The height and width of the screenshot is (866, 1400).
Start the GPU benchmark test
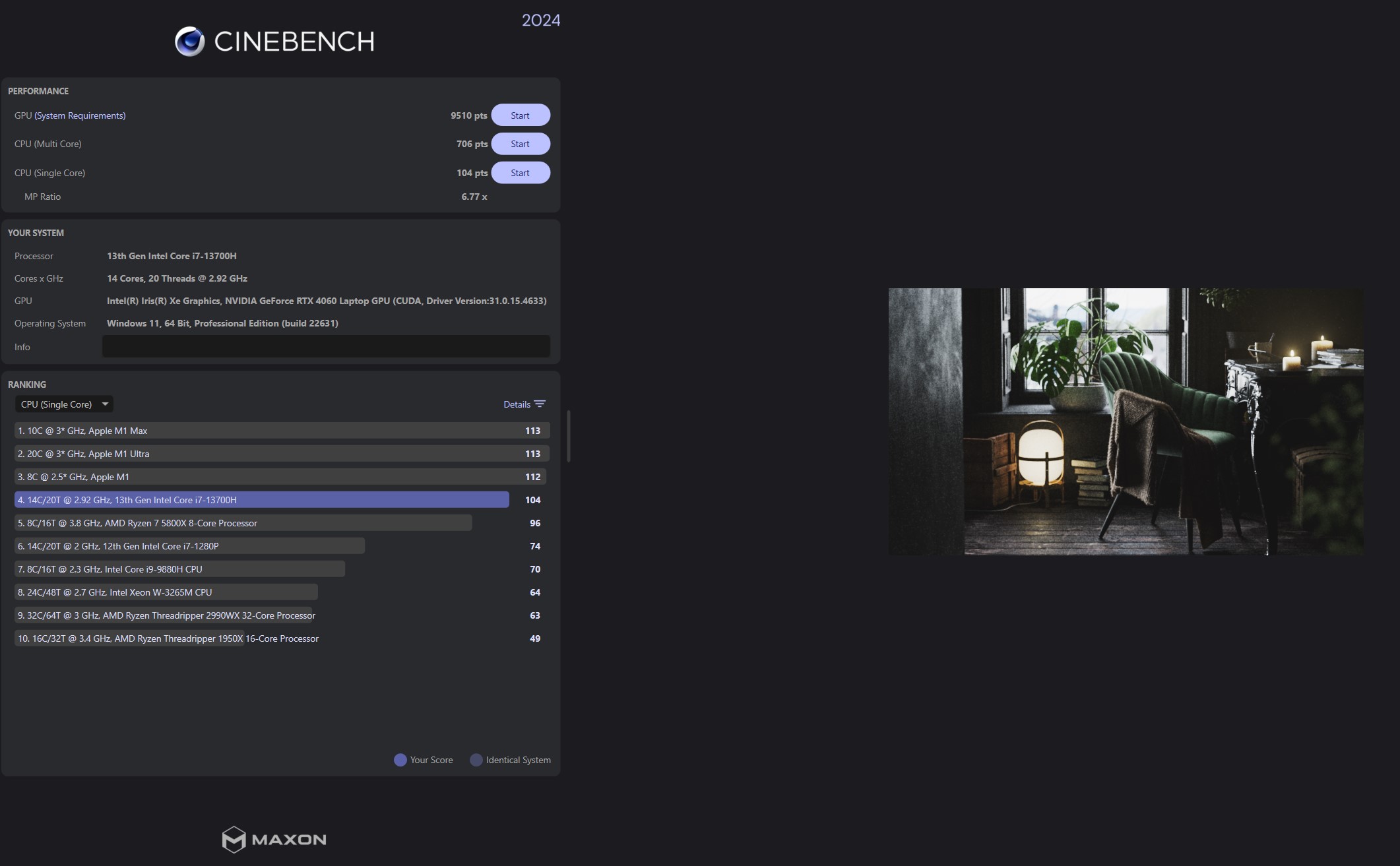tap(521, 115)
